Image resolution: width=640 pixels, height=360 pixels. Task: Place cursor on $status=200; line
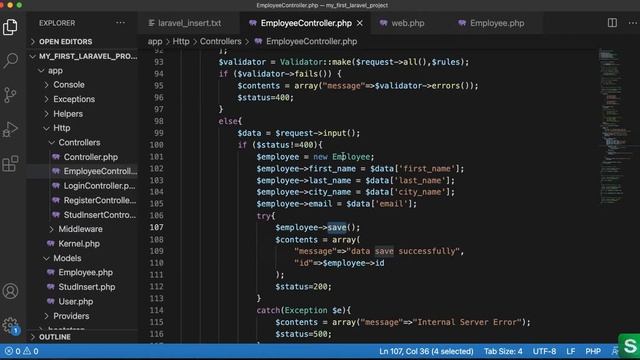(x=304, y=287)
